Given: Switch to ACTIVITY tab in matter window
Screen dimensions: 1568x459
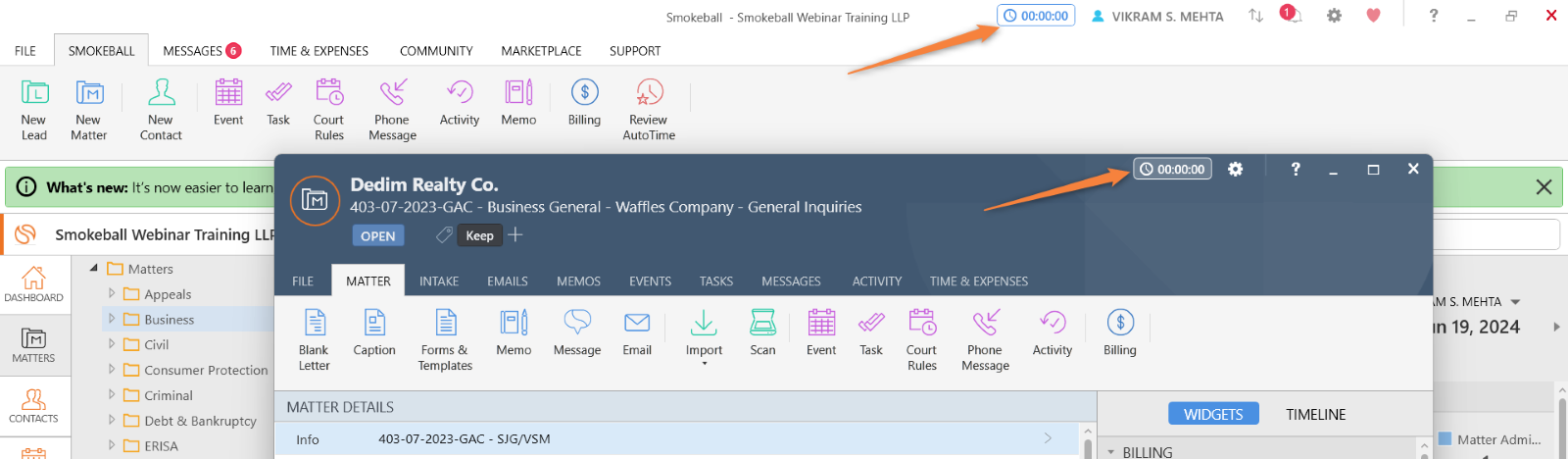Looking at the screenshot, I should point(877,281).
